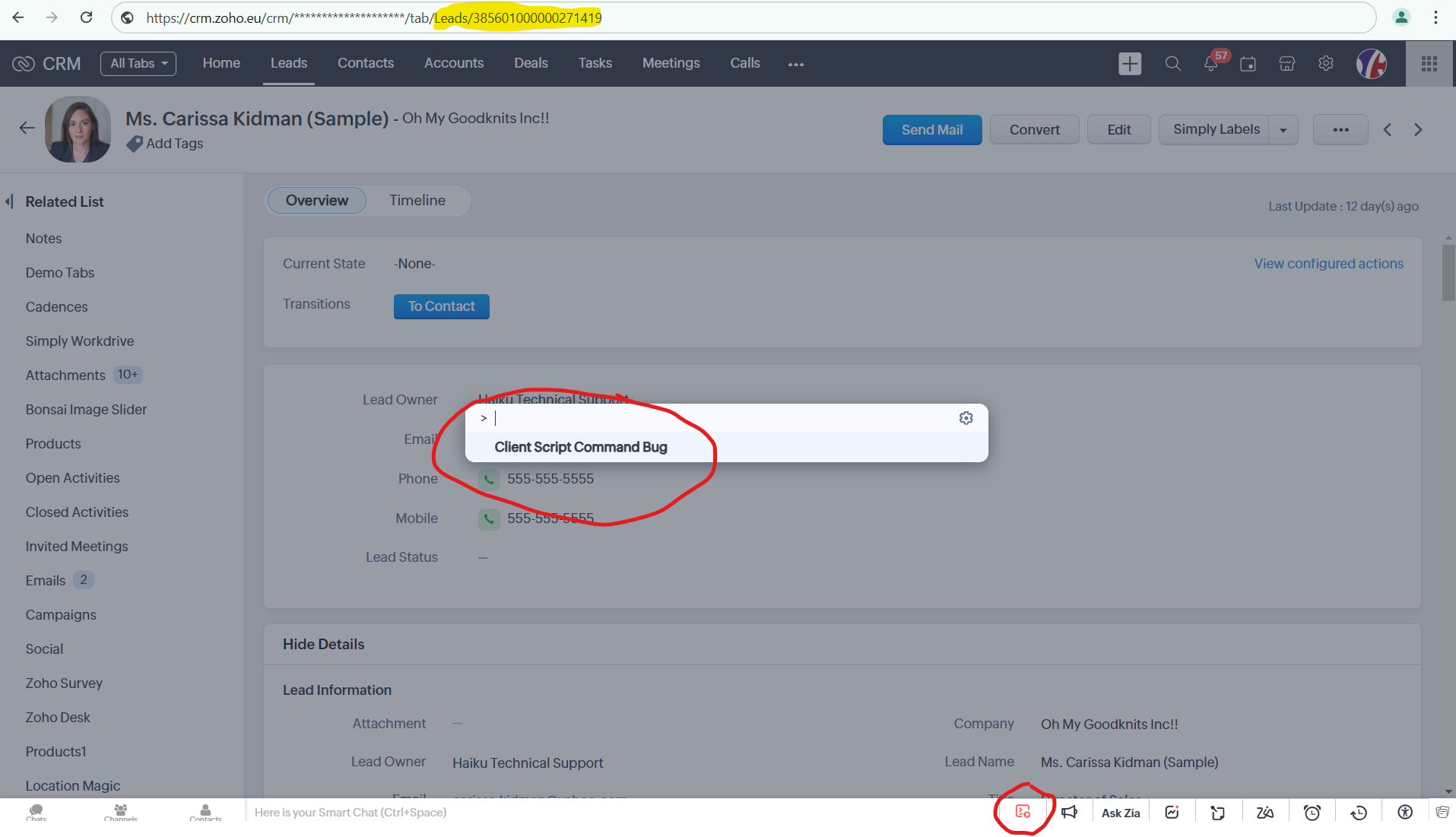The width and height of the screenshot is (1456, 837).
Task: Click the To Contact transition button
Action: coord(442,306)
